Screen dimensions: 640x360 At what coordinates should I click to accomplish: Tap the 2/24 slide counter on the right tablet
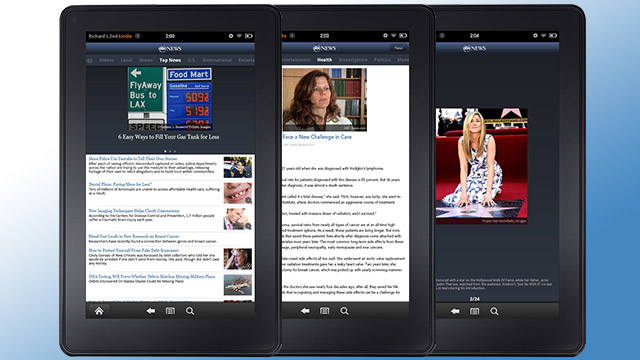coord(474,299)
